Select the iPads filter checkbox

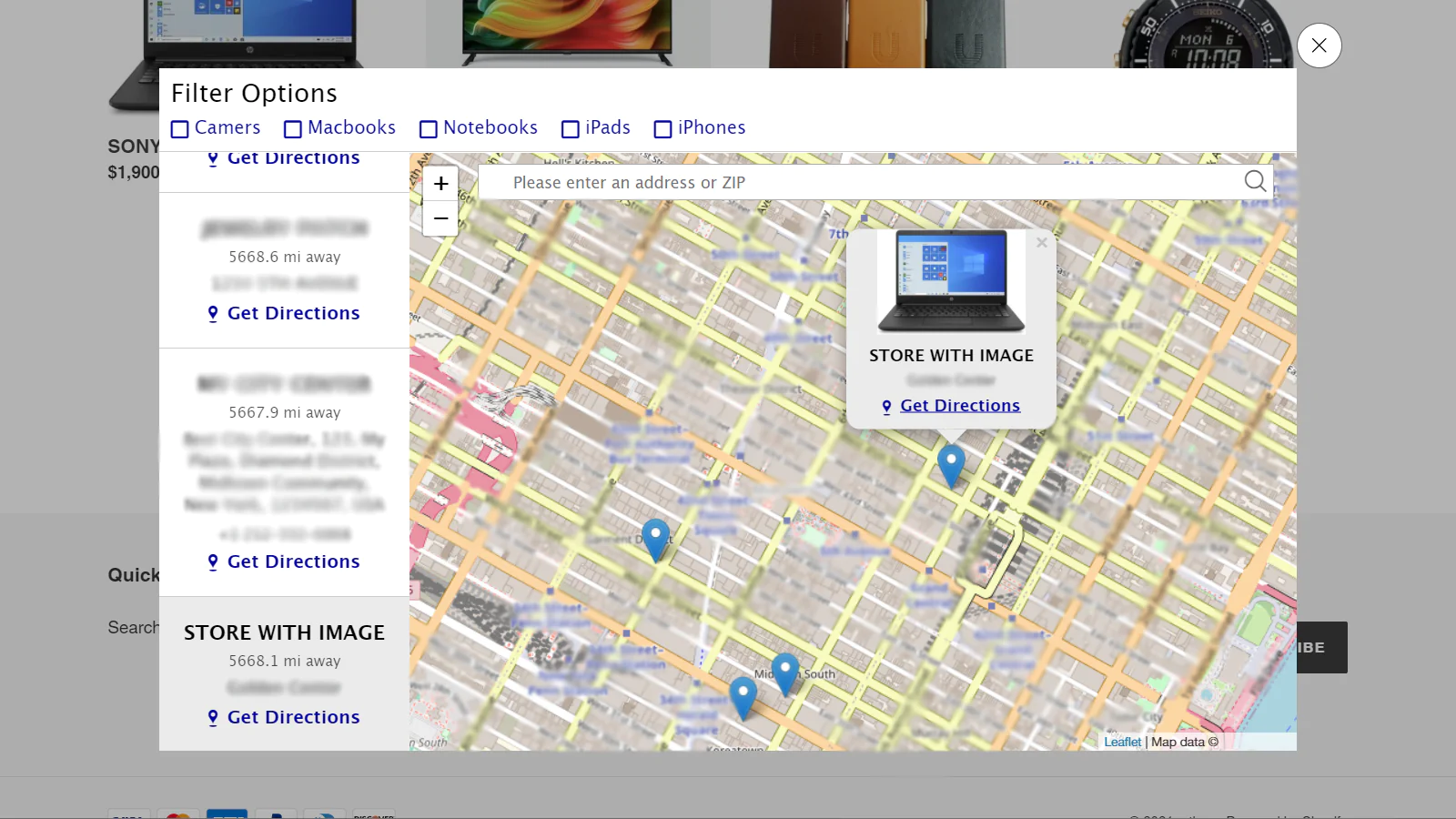(x=571, y=129)
